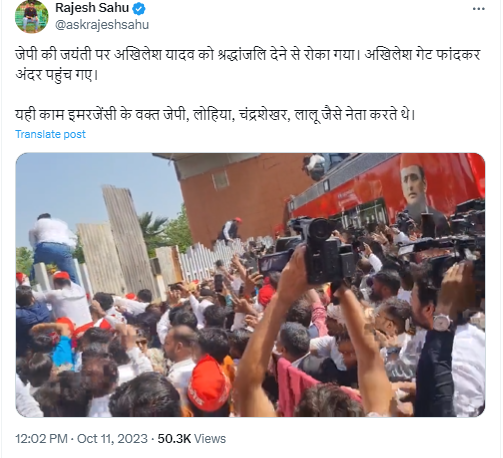This screenshot has height=458, width=503.
Task: Click the Oct 11, 2023 date
Action: (x=112, y=439)
